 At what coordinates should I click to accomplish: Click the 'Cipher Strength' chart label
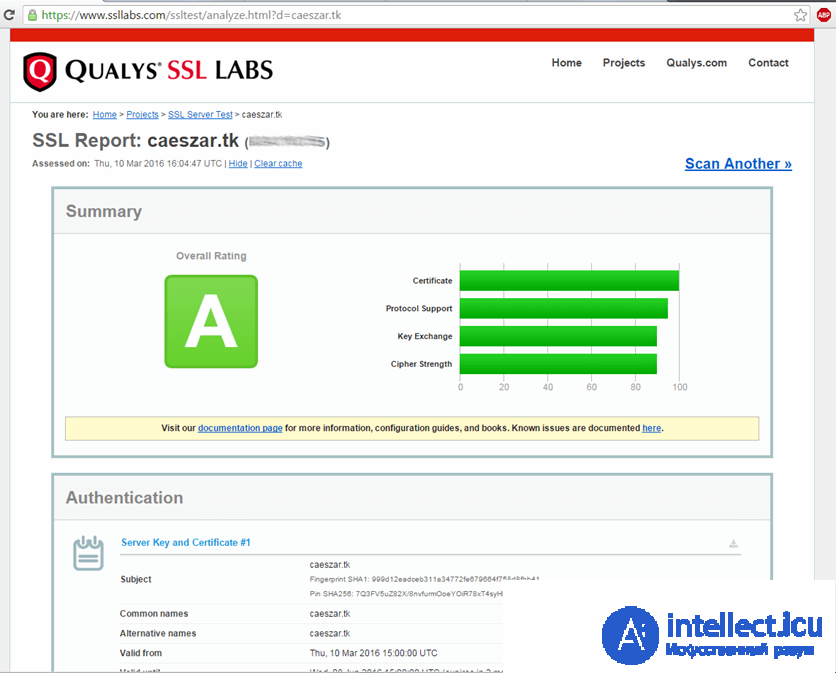point(421,364)
